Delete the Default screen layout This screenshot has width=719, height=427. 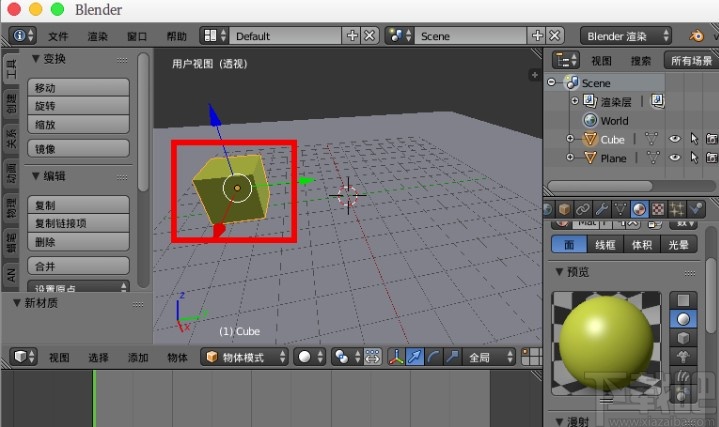click(x=370, y=35)
